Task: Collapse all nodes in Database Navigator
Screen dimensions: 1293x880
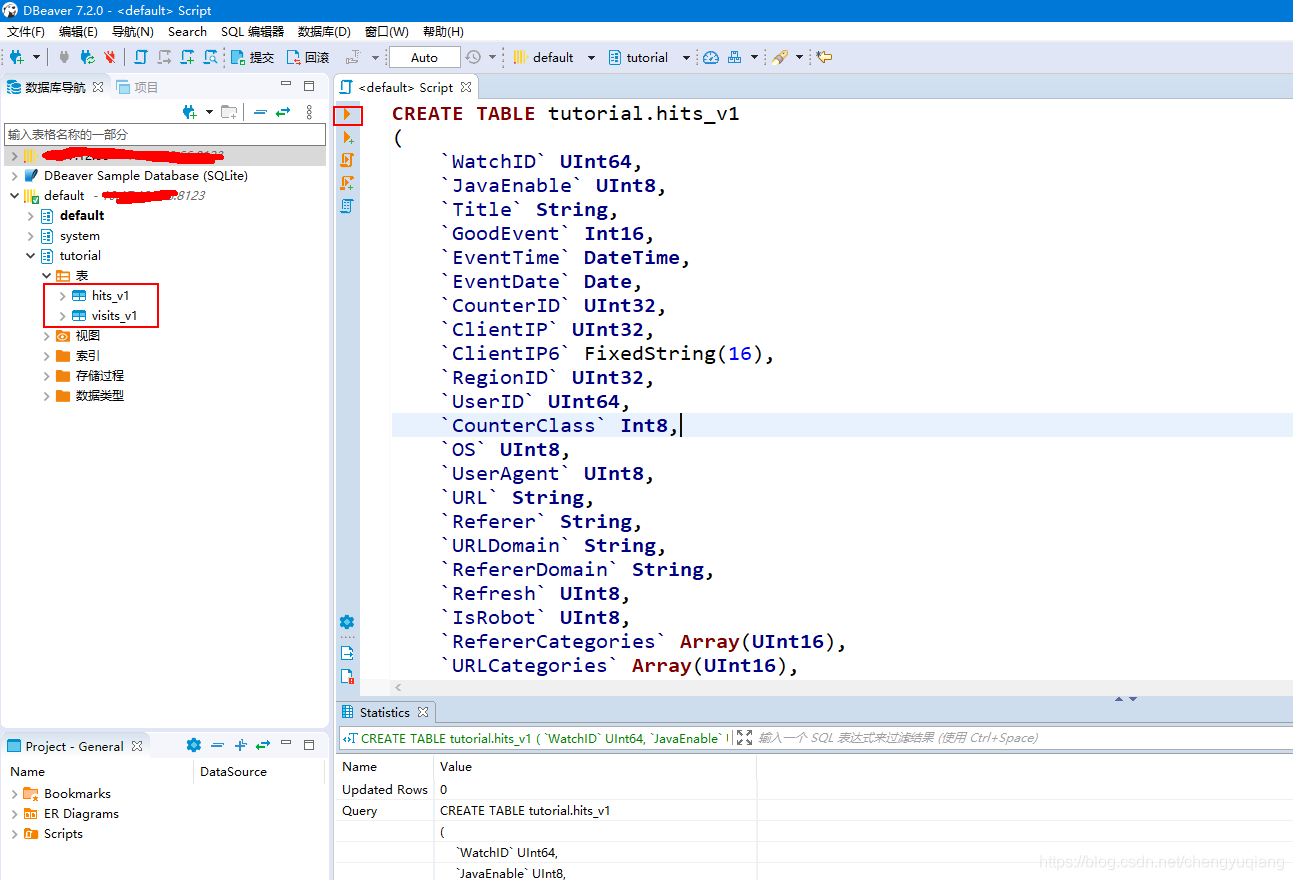Action: [x=260, y=112]
